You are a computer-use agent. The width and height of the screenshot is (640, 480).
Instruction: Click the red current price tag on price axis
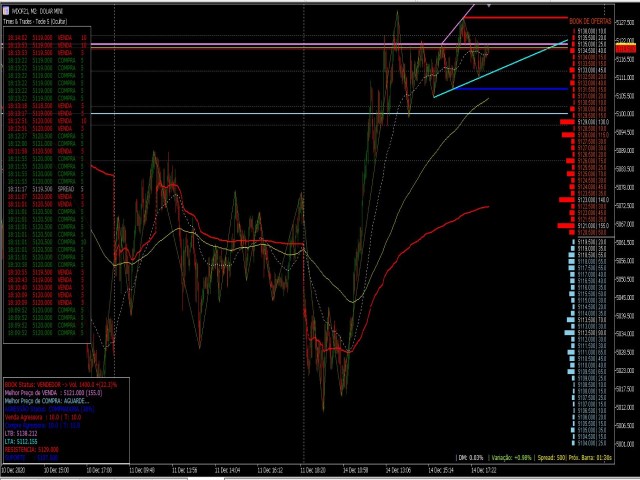tap(626, 49)
